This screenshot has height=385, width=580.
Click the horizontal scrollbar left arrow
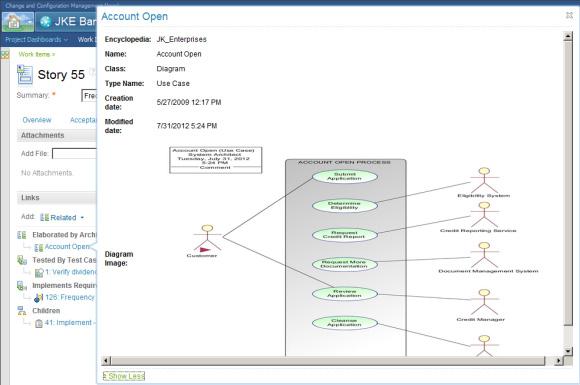106,360
